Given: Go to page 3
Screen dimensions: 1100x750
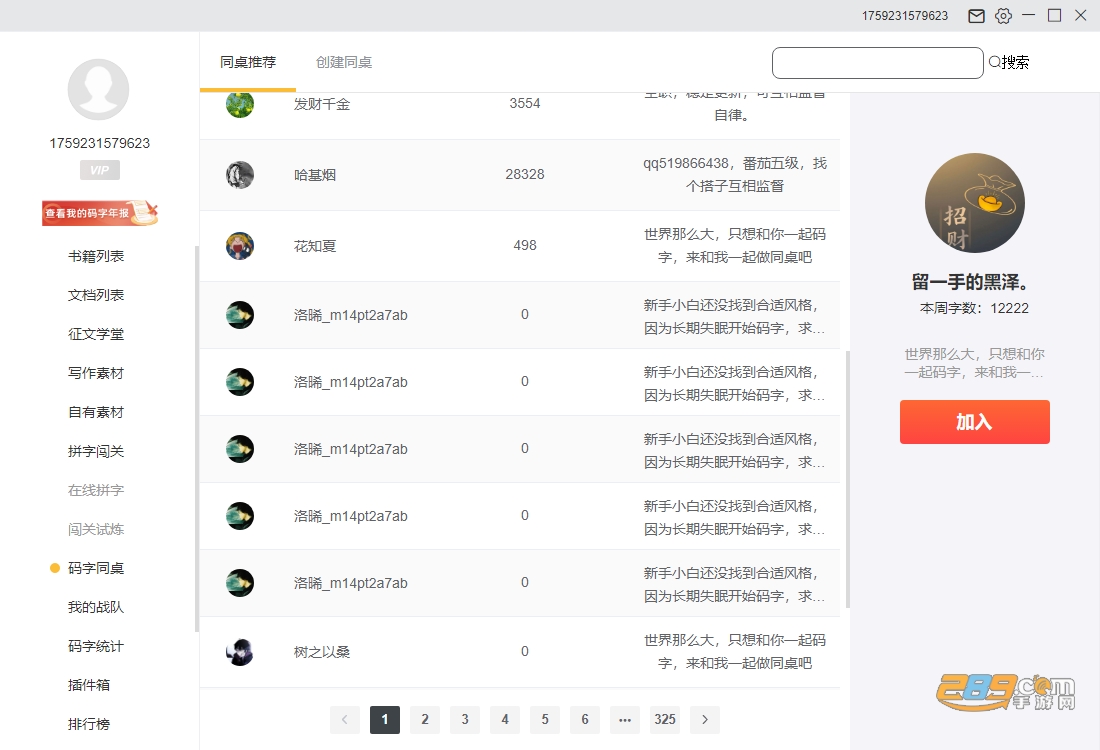Looking at the screenshot, I should click(464, 720).
